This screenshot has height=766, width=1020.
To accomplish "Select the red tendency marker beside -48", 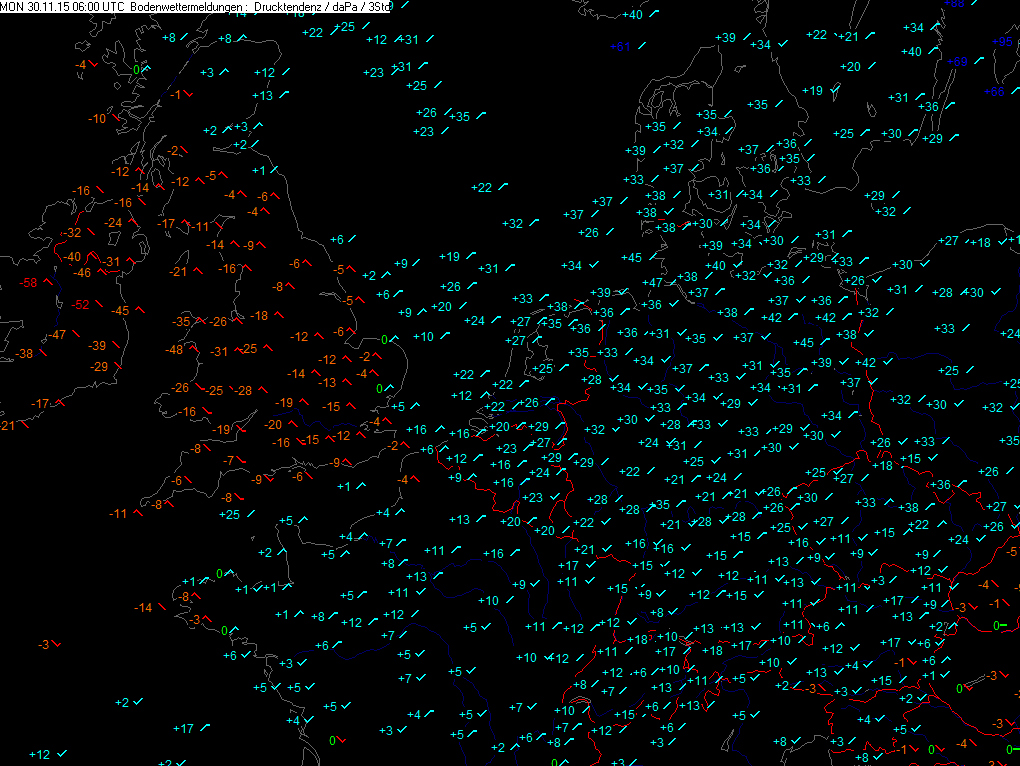I will [x=195, y=350].
